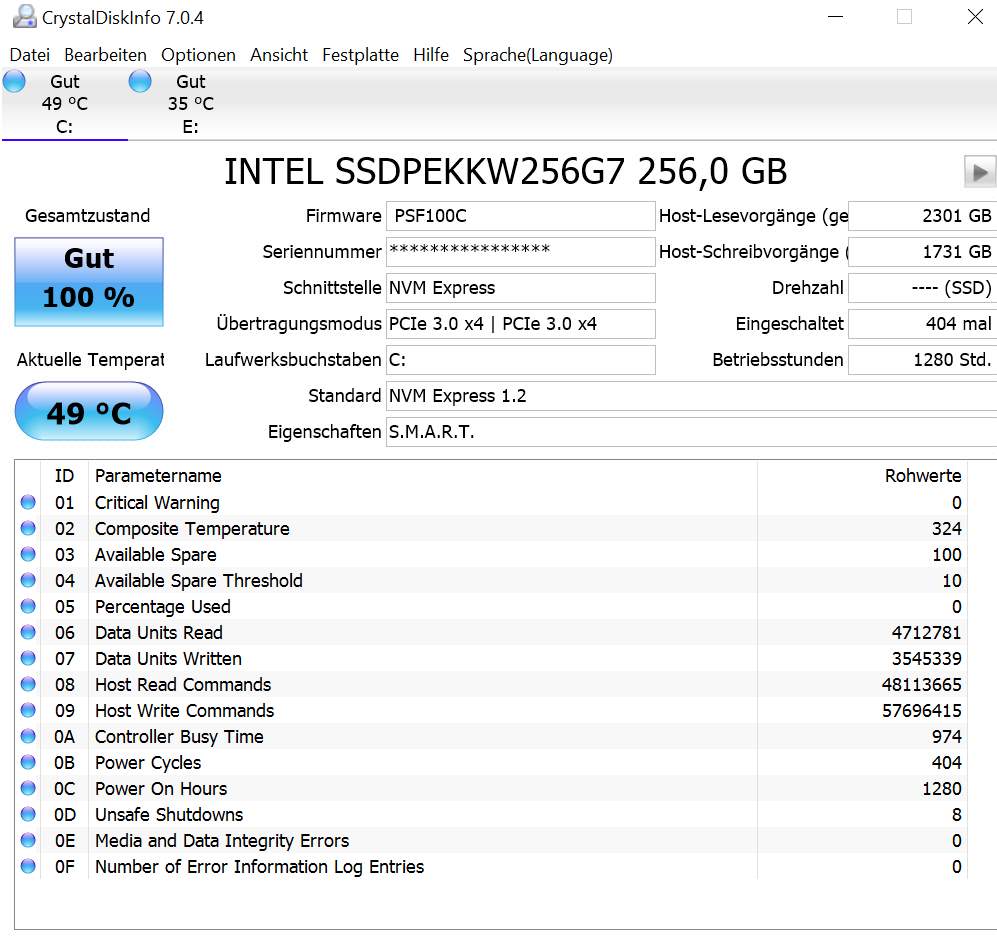997x936 pixels.
Task: Click the Seriennummer masked field
Action: 520,252
